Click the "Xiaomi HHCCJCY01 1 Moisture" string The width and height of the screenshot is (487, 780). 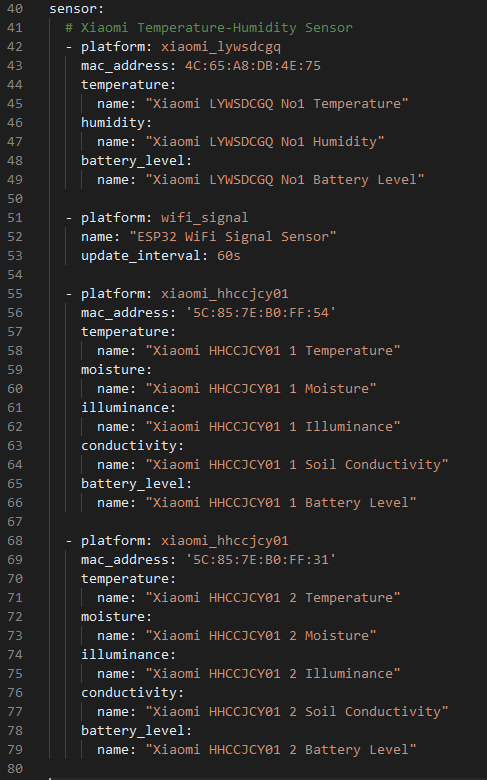click(261, 389)
